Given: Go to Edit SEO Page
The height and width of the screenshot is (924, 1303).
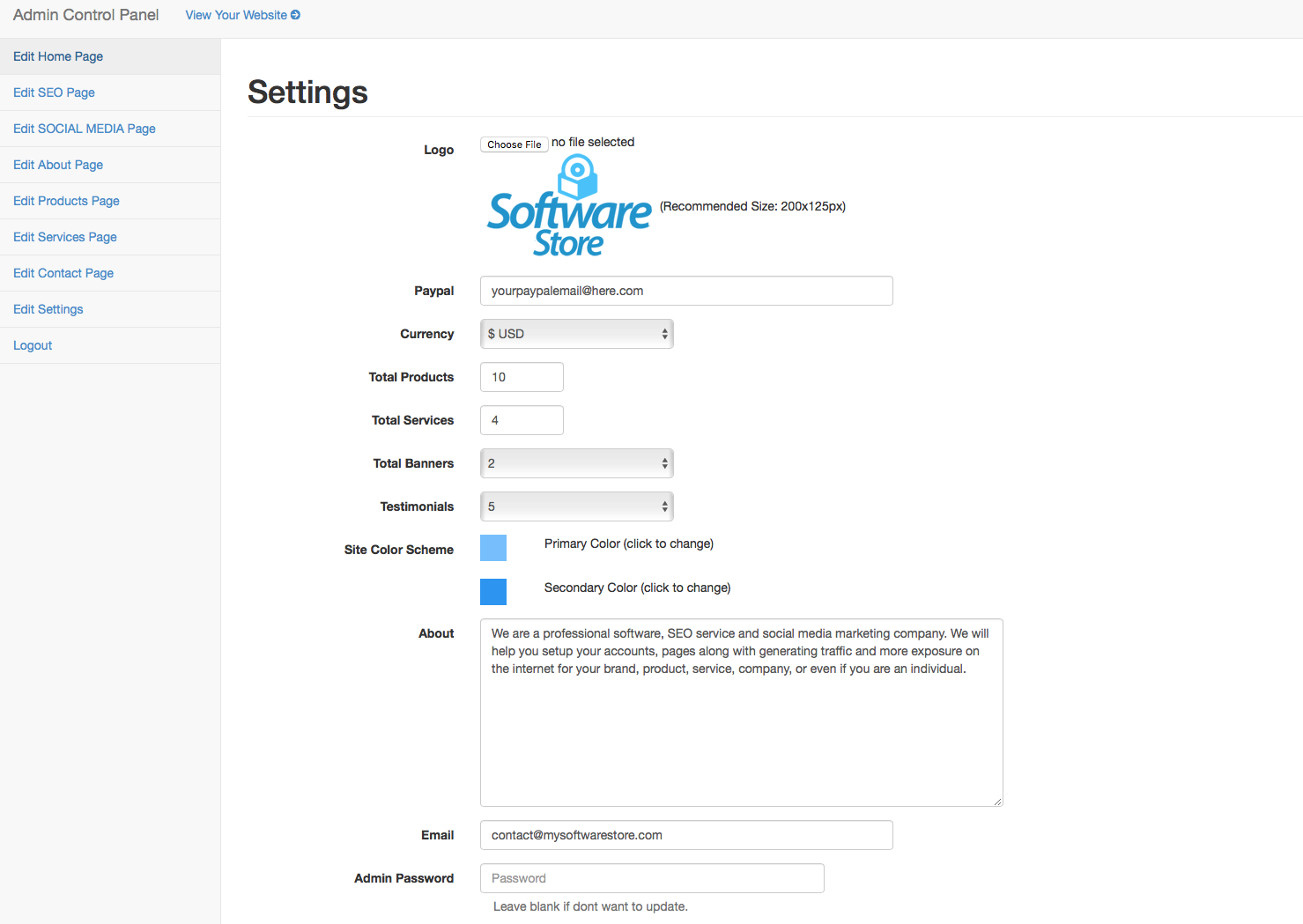Looking at the screenshot, I should (110, 92).
